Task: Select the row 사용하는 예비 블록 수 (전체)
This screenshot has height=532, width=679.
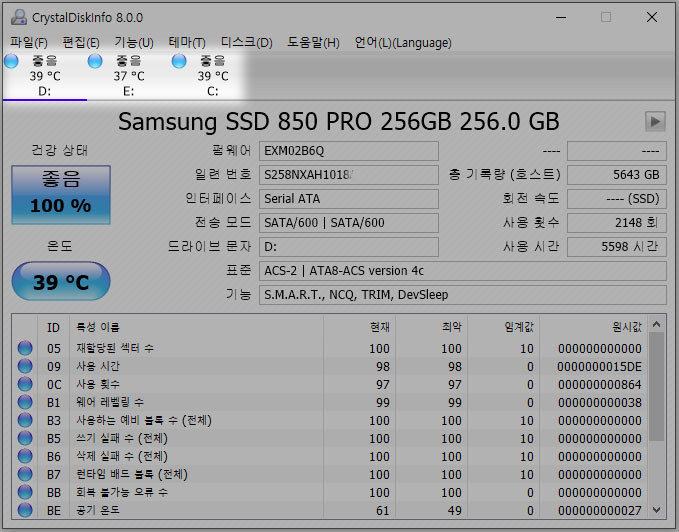Action: pyautogui.click(x=330, y=420)
